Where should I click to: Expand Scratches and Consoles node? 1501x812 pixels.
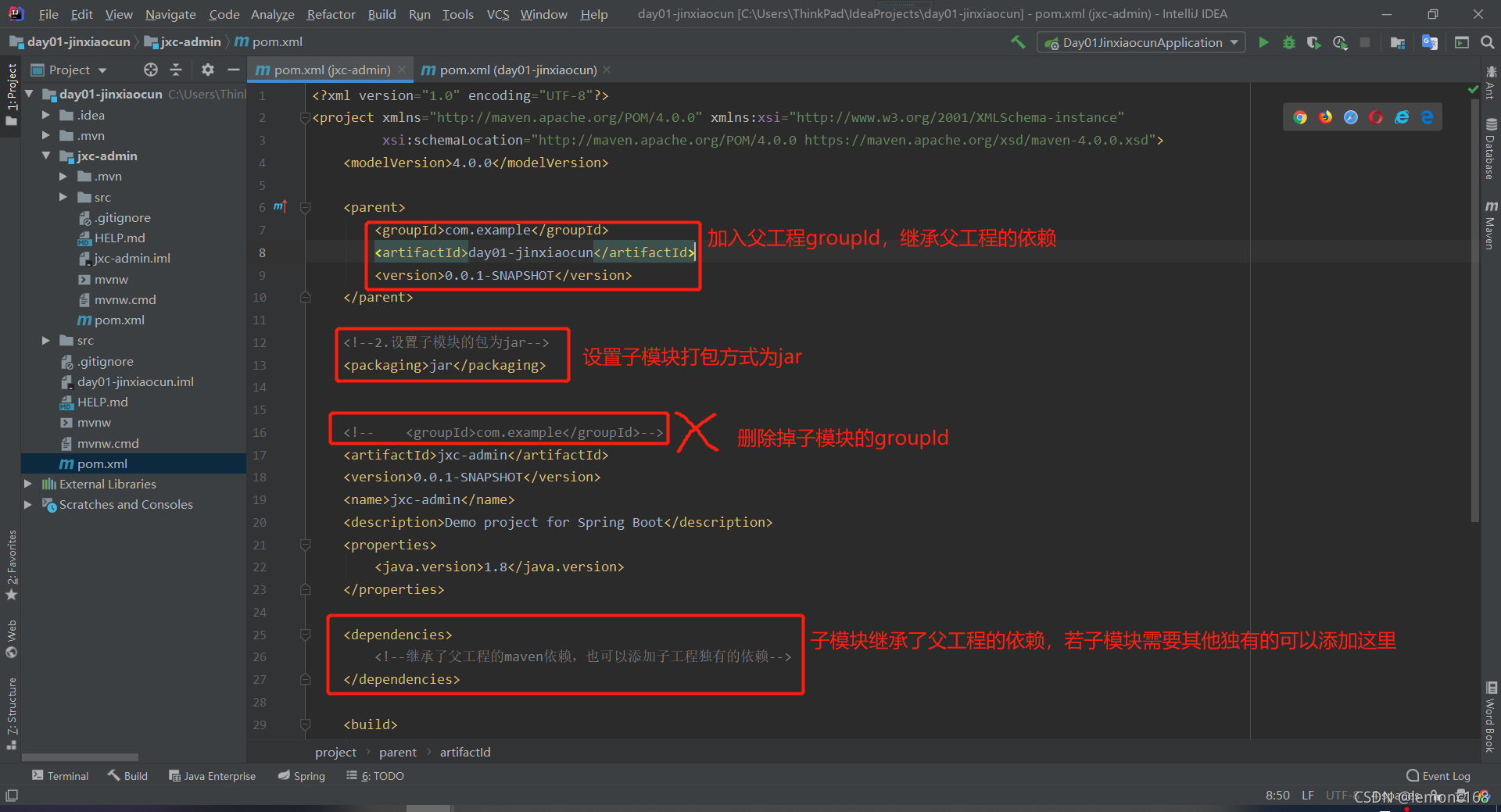28,504
